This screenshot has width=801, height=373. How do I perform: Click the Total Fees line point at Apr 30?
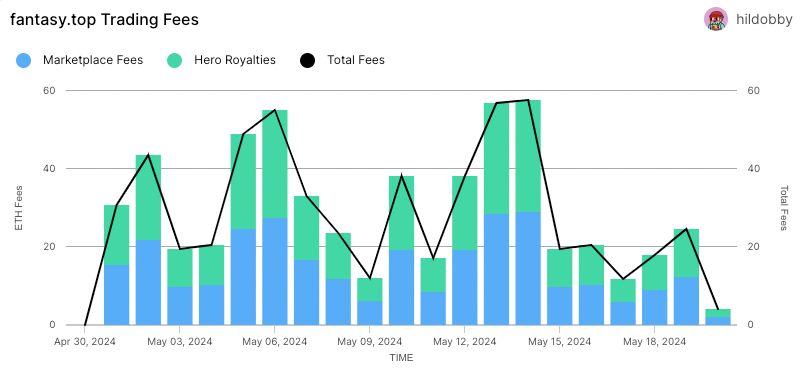85,324
